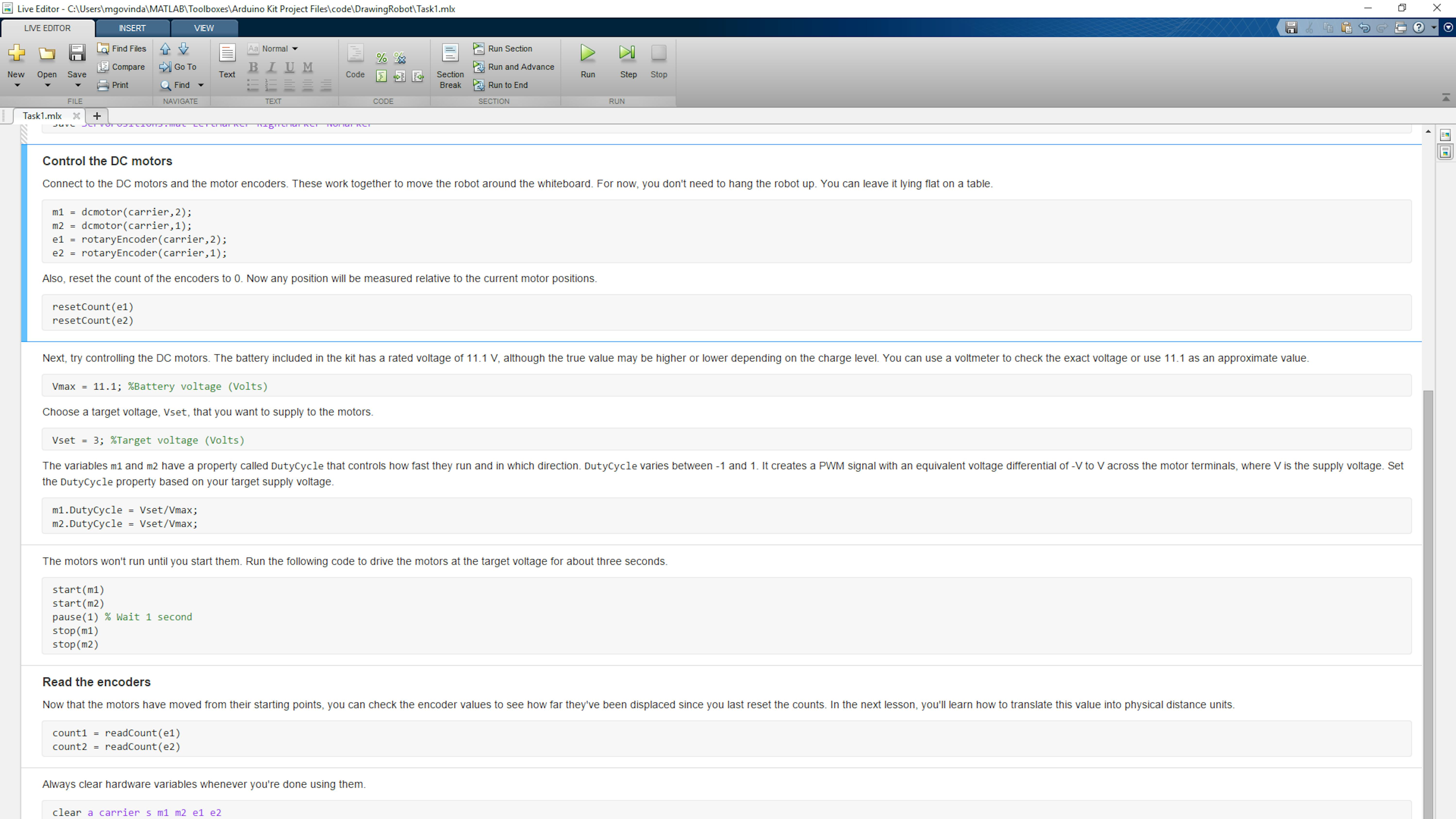Switch to the LIVE EDITOR tab
This screenshot has height=819, width=1456.
pyautogui.click(x=48, y=28)
